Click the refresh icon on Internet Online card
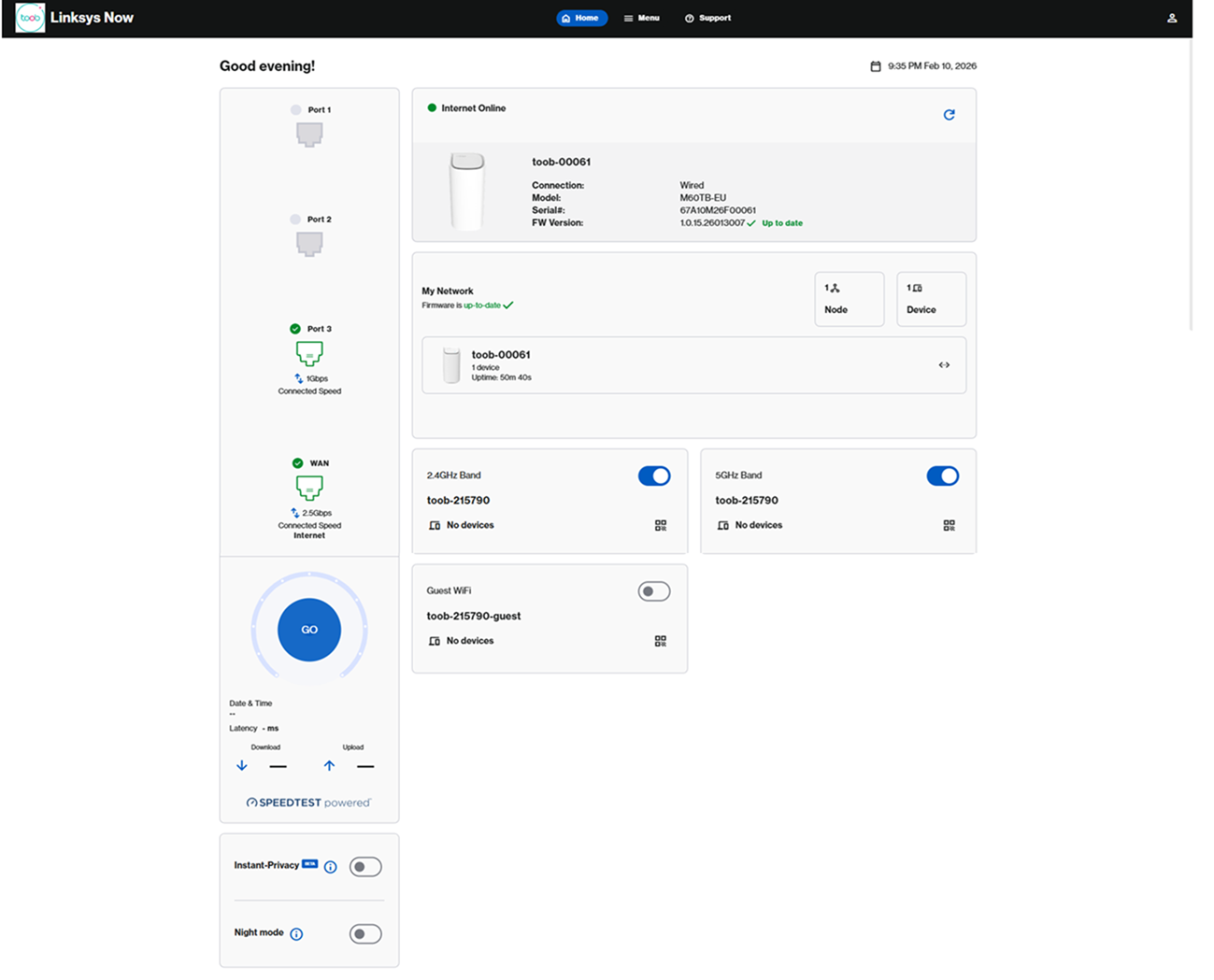The image size is (1214, 980). 950,114
